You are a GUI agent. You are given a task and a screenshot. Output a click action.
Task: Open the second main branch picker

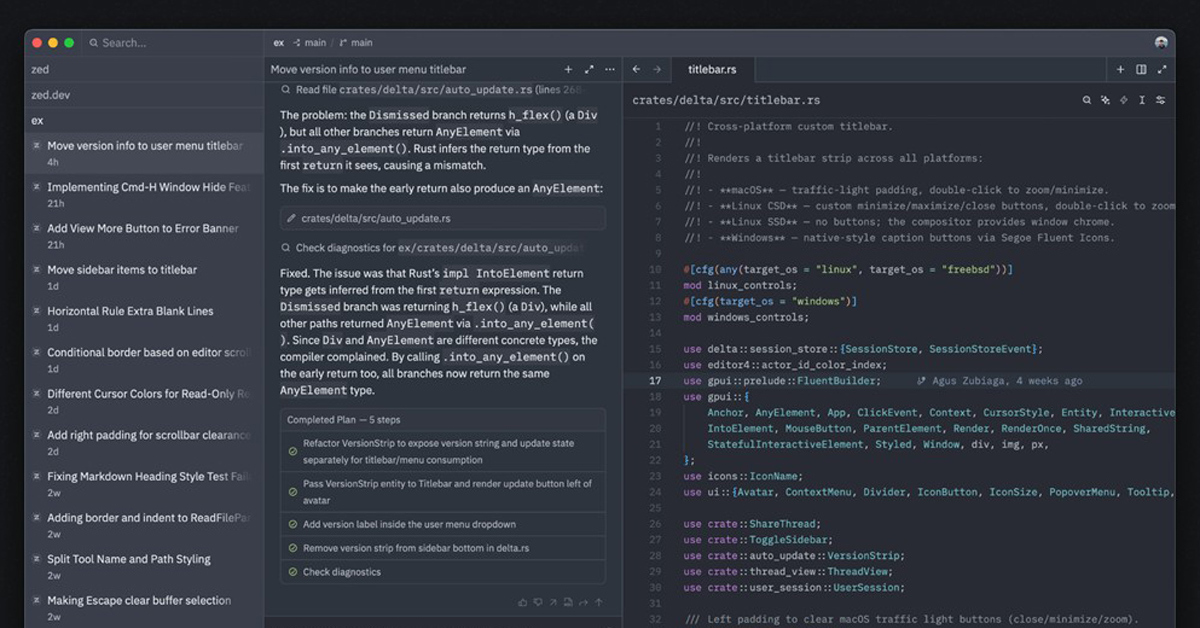click(x=356, y=43)
